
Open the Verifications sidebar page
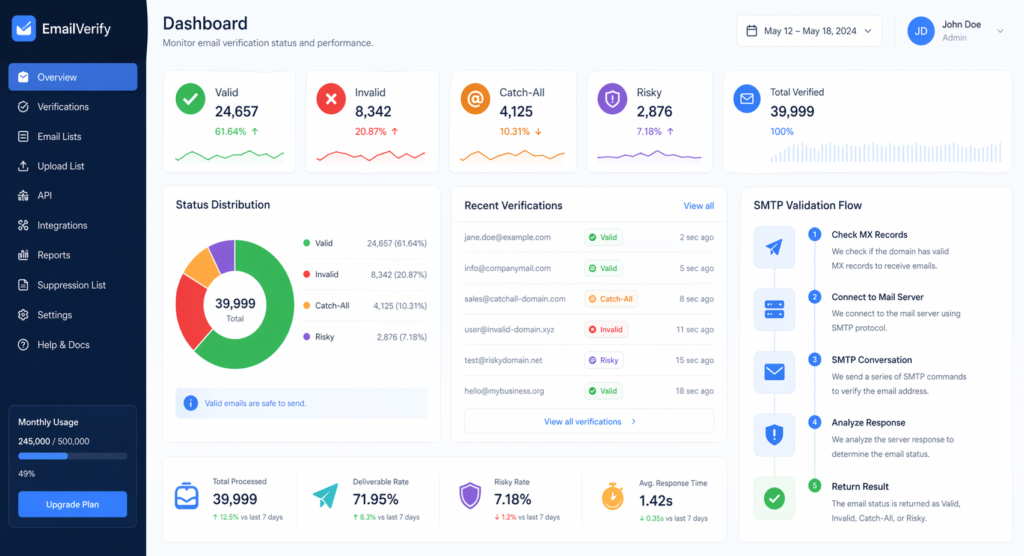(63, 107)
